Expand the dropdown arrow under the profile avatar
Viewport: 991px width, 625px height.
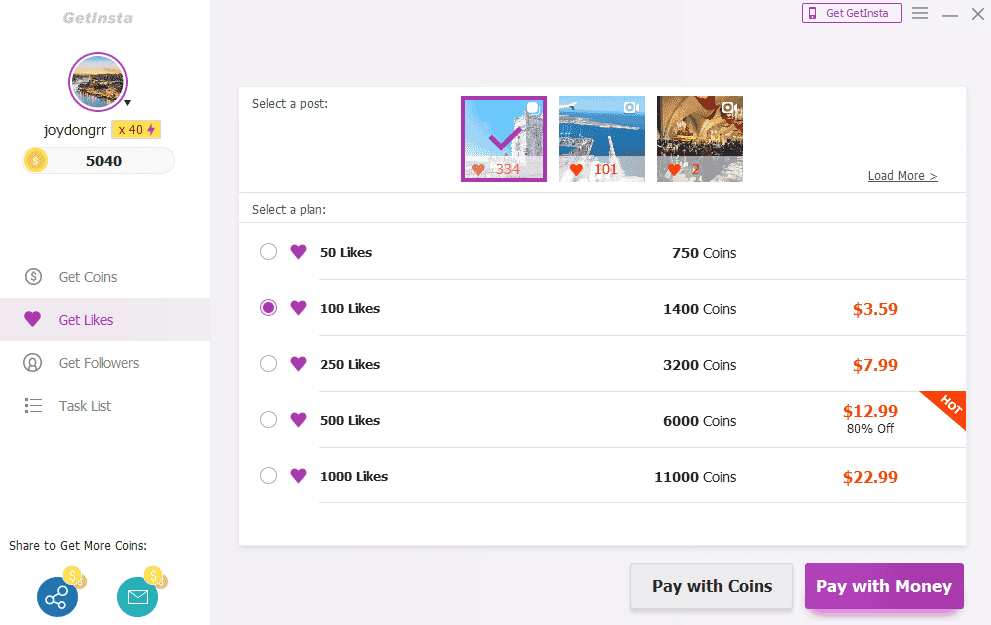[127, 103]
